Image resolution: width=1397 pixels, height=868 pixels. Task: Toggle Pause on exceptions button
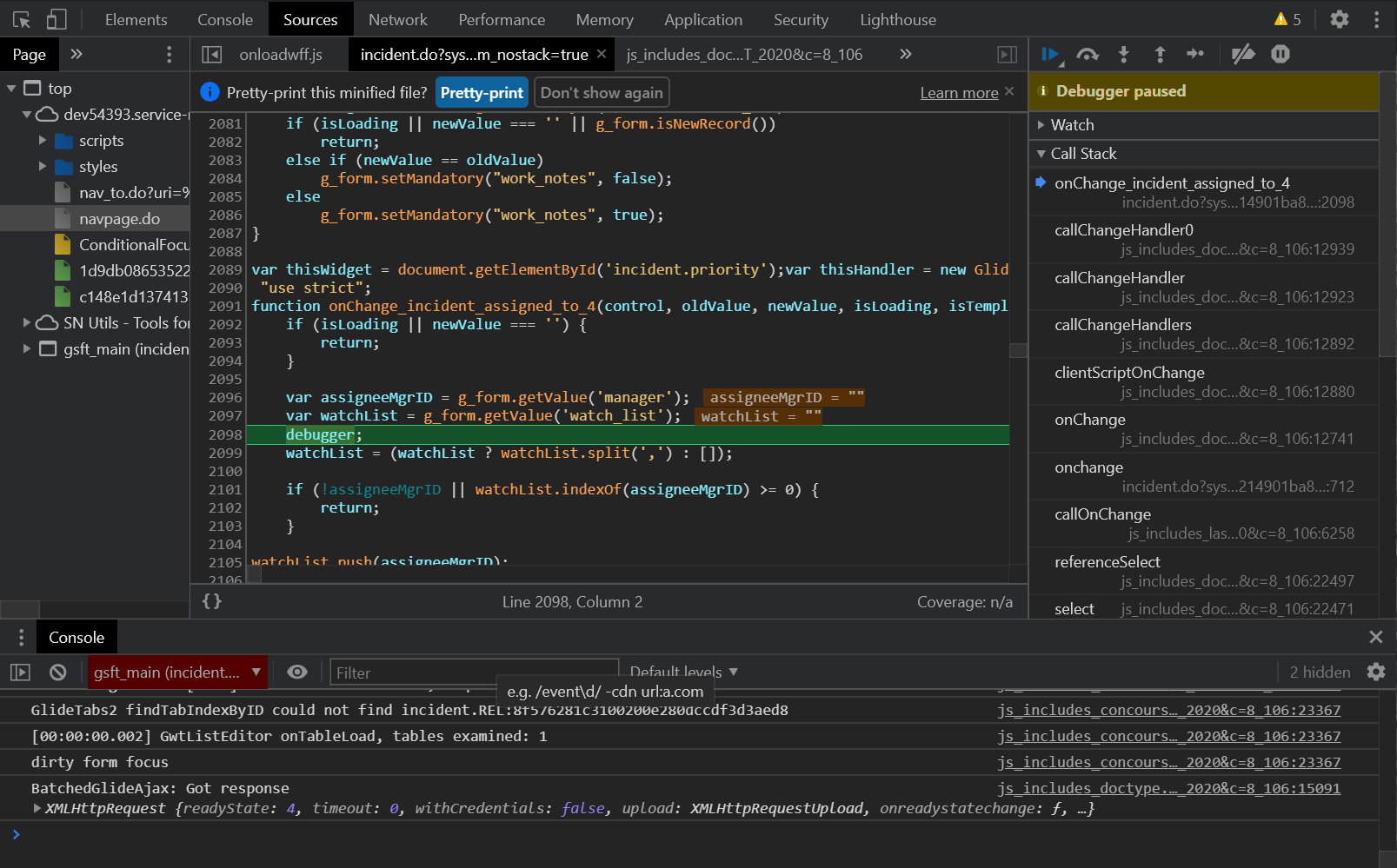[x=1280, y=55]
